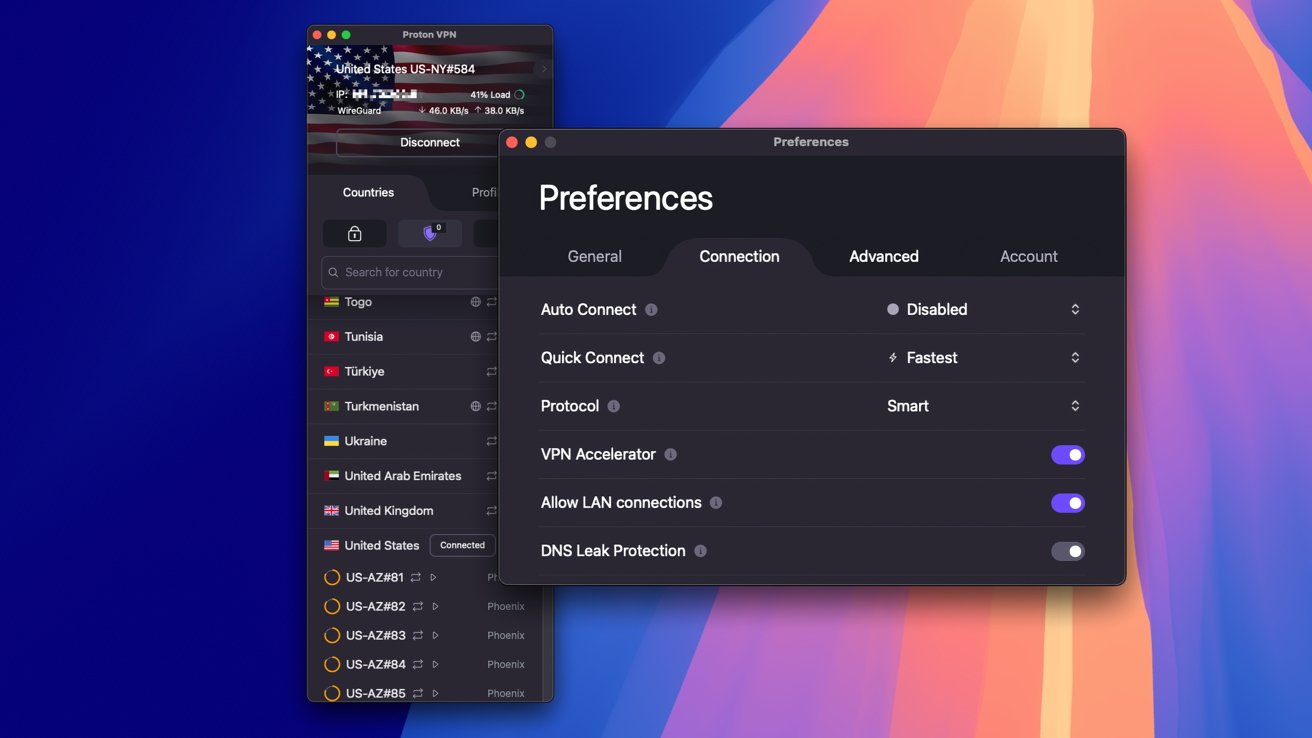Image resolution: width=1312 pixels, height=738 pixels.
Task: Select the United Kingdom country row
Action: pos(403,510)
